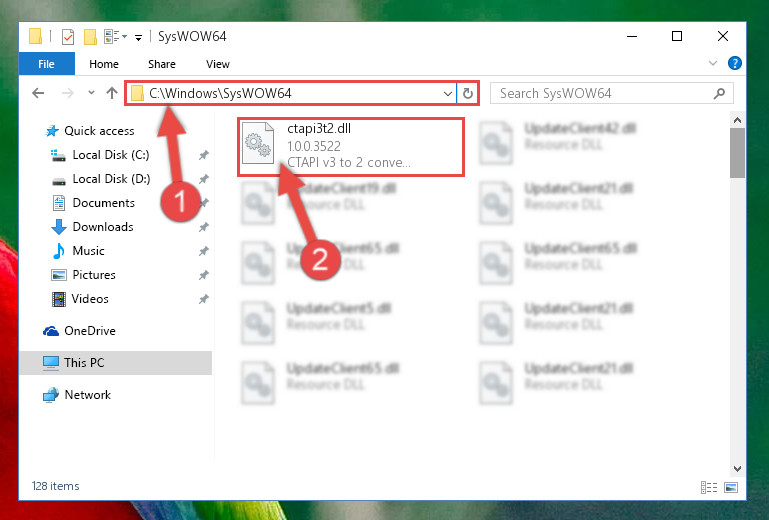Image resolution: width=769 pixels, height=520 pixels.
Task: Click New Folder icon in quick access toolbar
Action: coord(90,36)
